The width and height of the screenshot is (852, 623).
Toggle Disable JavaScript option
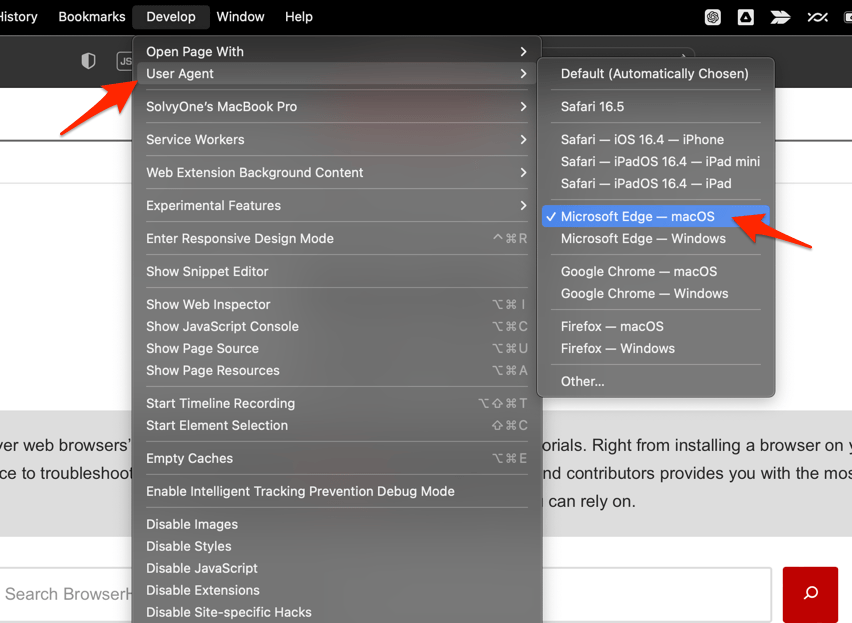pyautogui.click(x=337, y=568)
